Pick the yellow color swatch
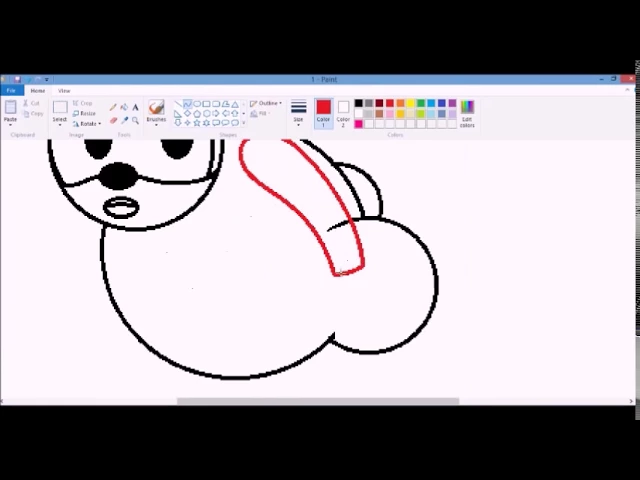640x480 pixels. (410, 104)
